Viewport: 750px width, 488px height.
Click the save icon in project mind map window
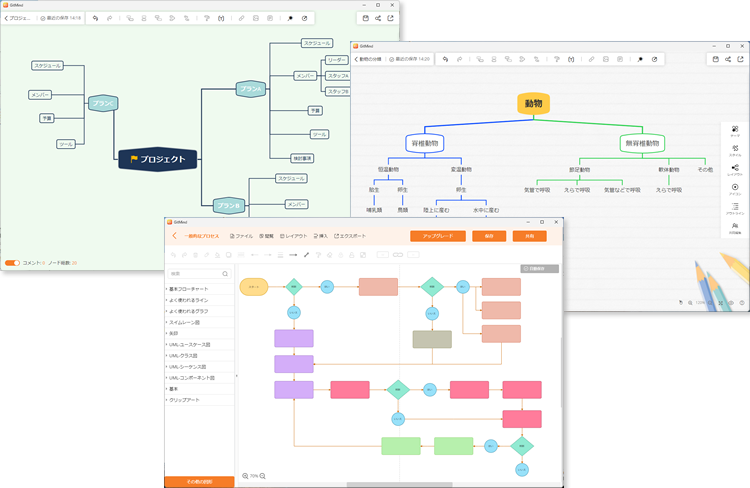tap(364, 18)
